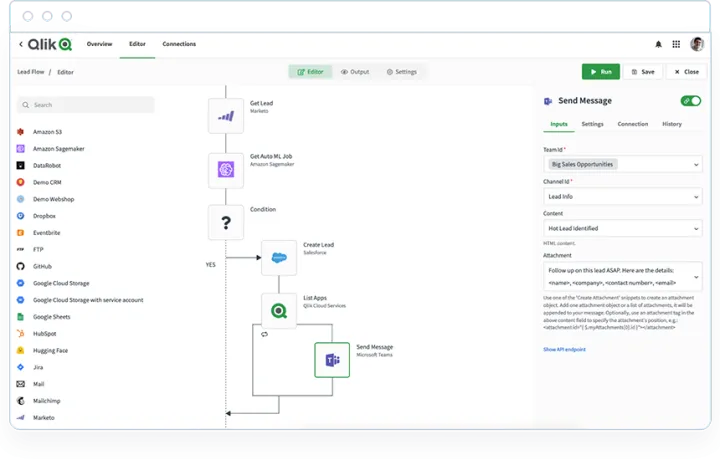Screen dimensions: 720x460
Task: Click the Get Lead Marketo block icon
Action: (226, 115)
